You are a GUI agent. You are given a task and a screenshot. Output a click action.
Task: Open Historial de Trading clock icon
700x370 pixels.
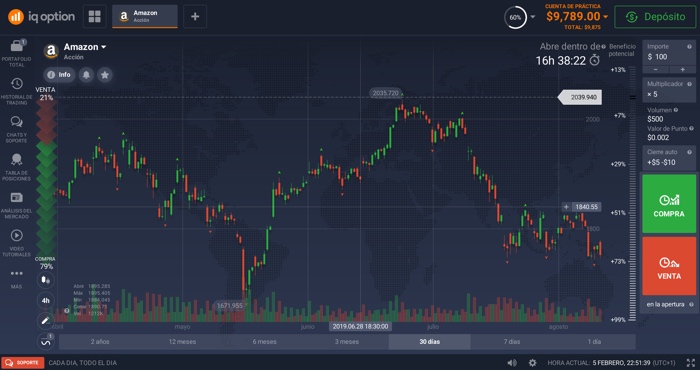point(17,83)
